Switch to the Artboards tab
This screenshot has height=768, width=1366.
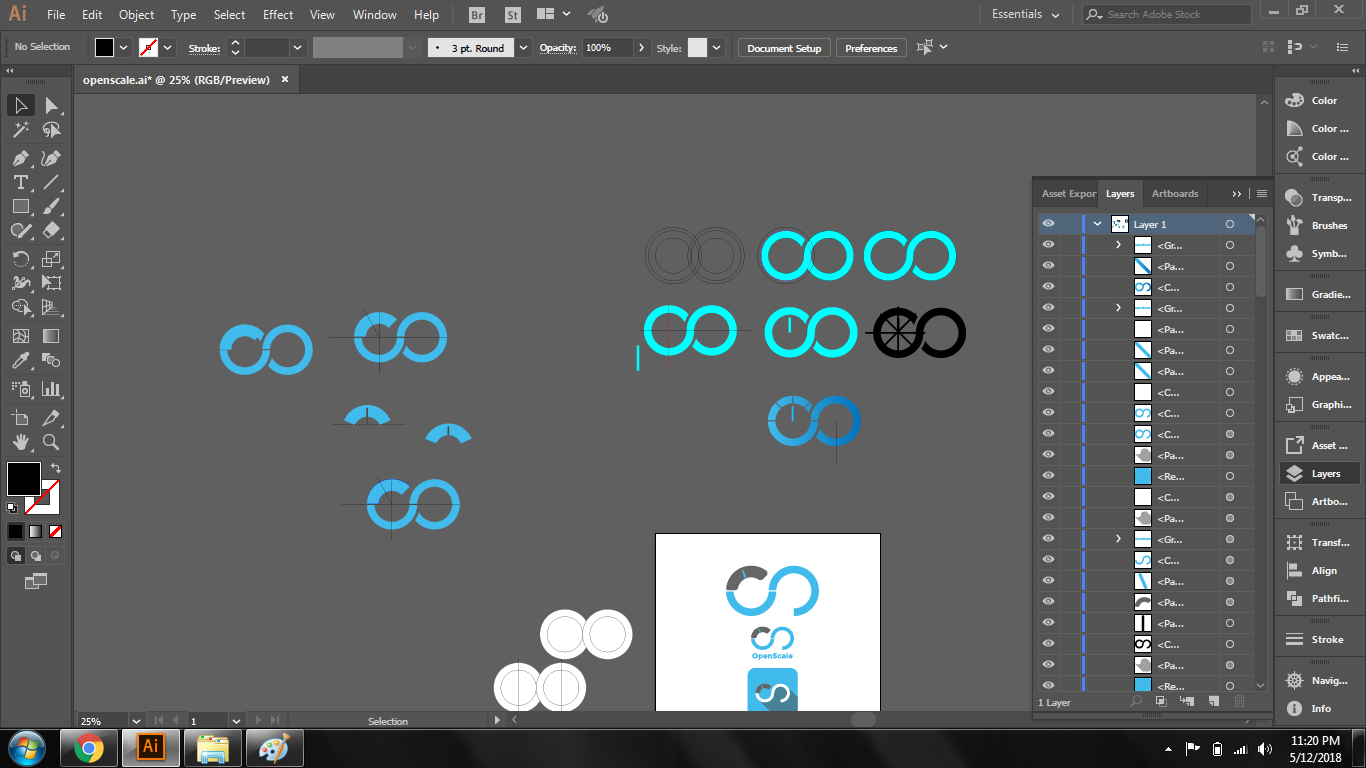pyautogui.click(x=1175, y=194)
